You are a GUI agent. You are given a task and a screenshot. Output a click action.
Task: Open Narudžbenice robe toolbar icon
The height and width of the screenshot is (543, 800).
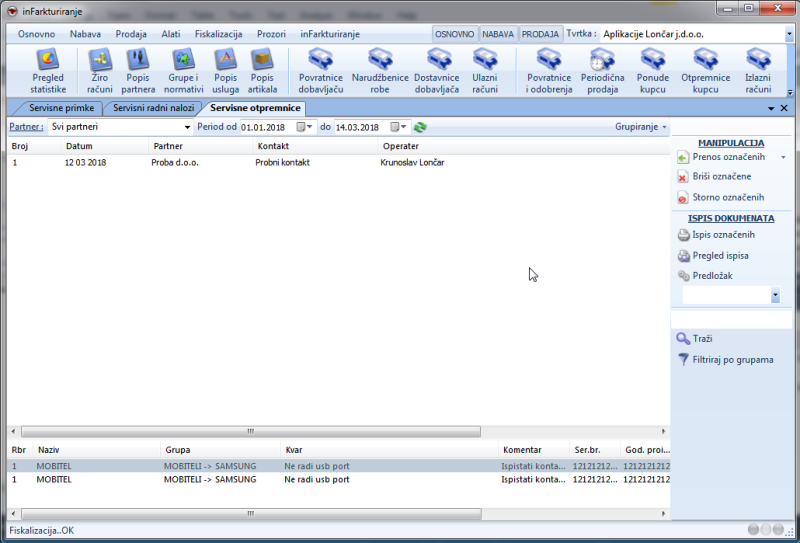380,71
